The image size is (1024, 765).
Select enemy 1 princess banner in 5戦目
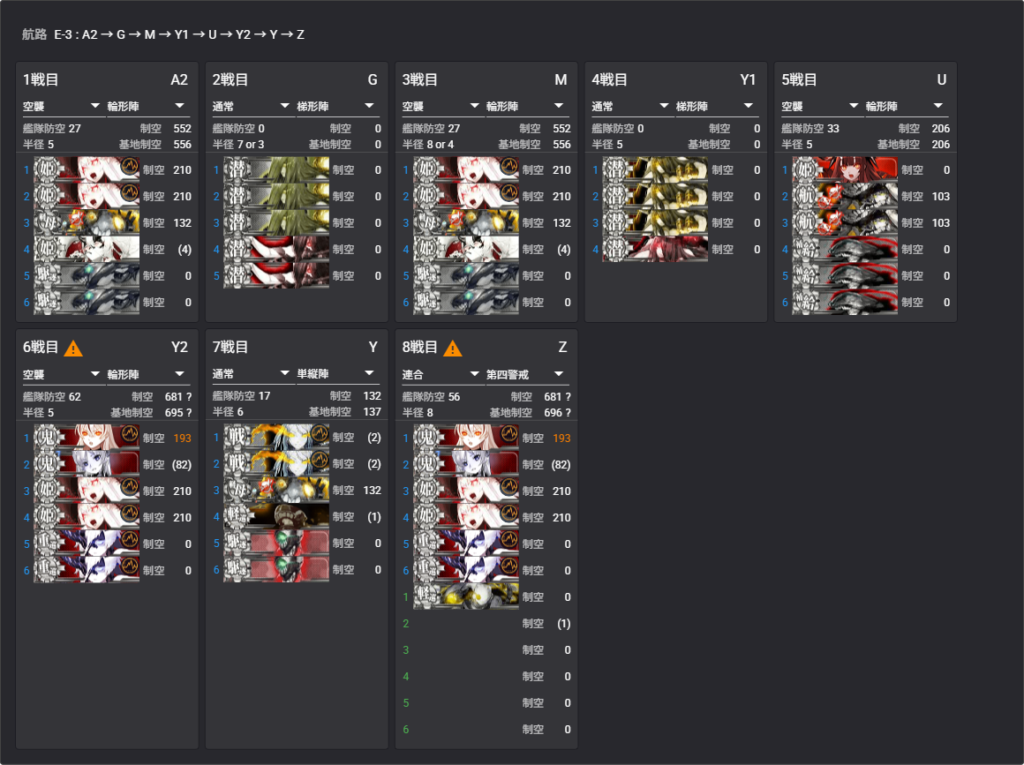[x=846, y=170]
